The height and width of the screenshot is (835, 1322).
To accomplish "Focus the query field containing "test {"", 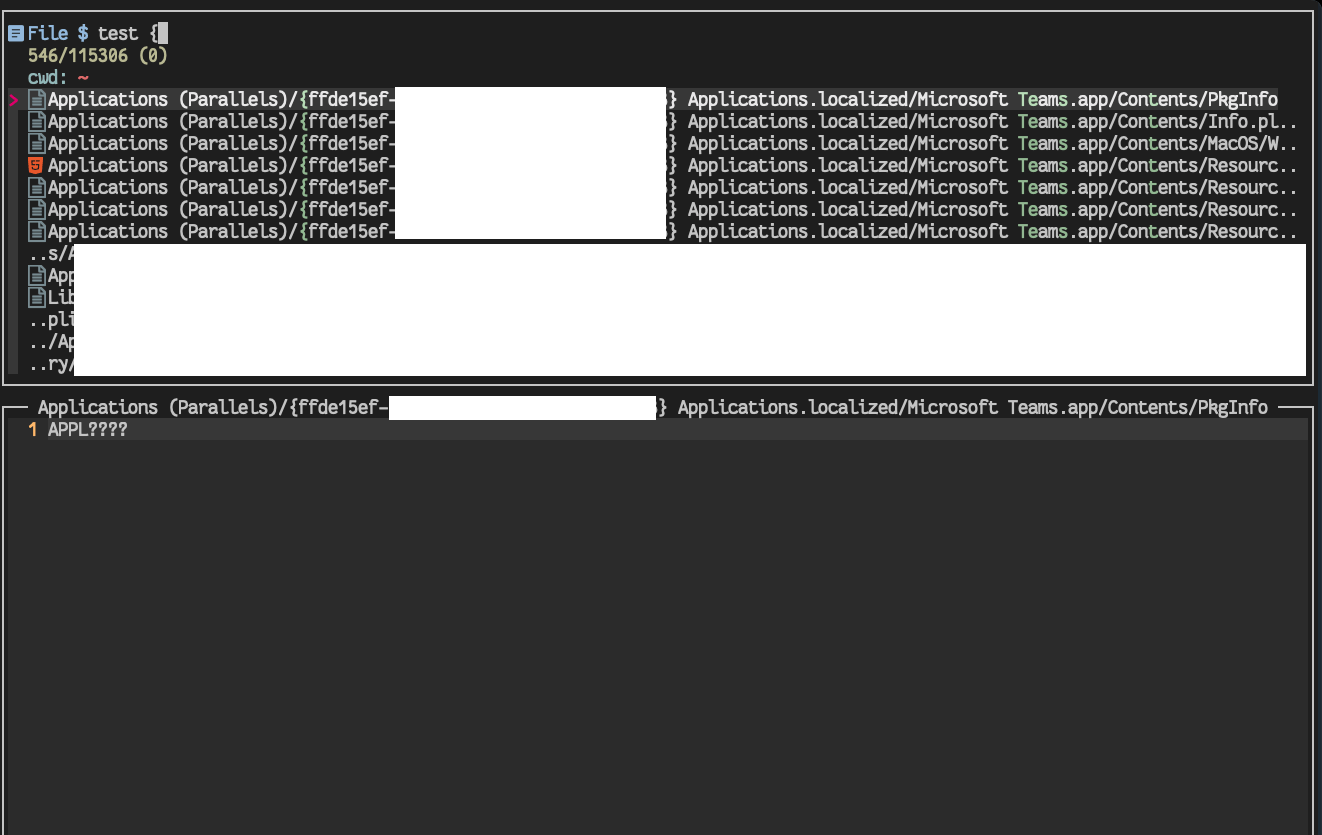I will pos(133,34).
